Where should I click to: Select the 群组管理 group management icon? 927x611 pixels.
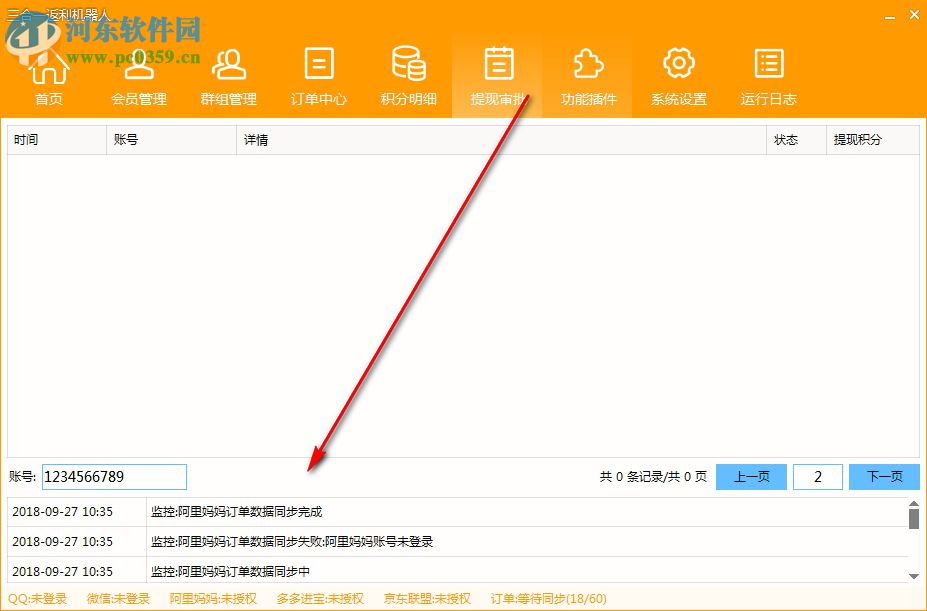click(227, 75)
